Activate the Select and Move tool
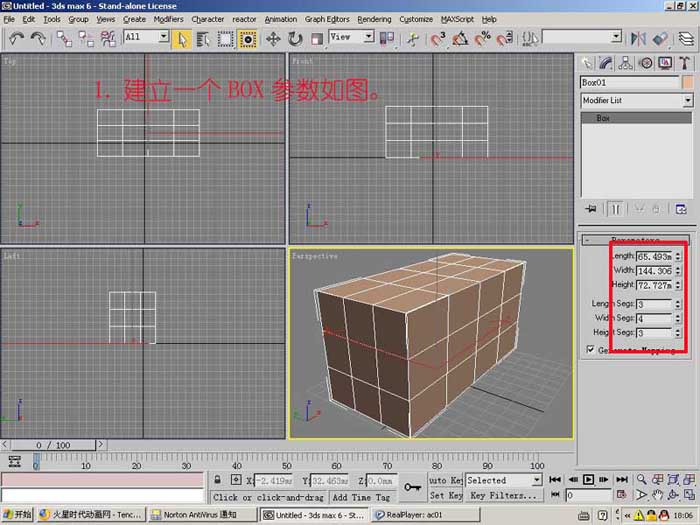Screen dimensions: 700x525 click(273, 39)
